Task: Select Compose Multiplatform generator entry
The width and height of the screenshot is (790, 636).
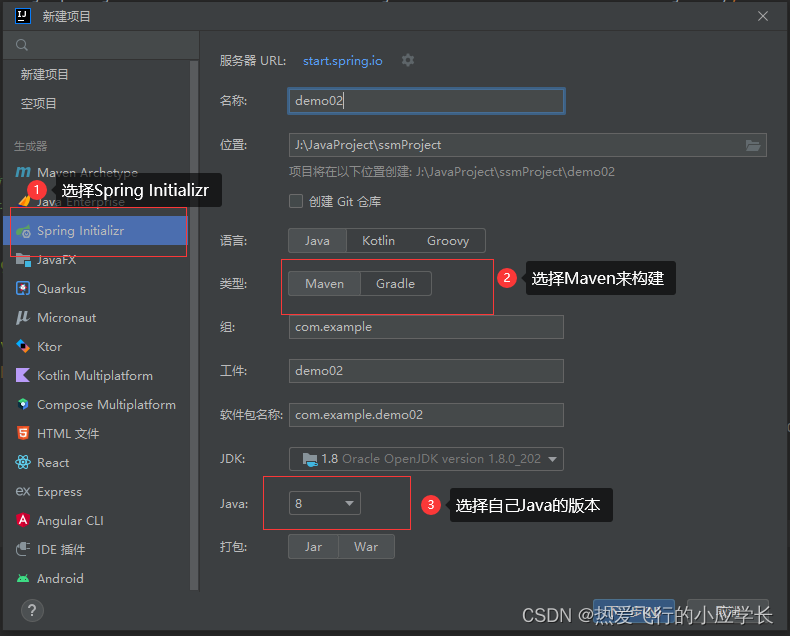Action: tap(96, 405)
